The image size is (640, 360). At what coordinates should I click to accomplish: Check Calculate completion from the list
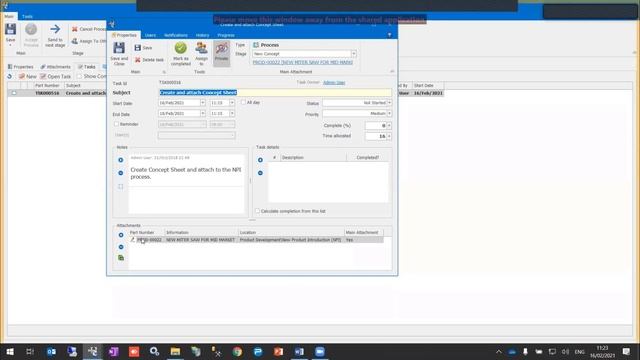click(x=258, y=211)
